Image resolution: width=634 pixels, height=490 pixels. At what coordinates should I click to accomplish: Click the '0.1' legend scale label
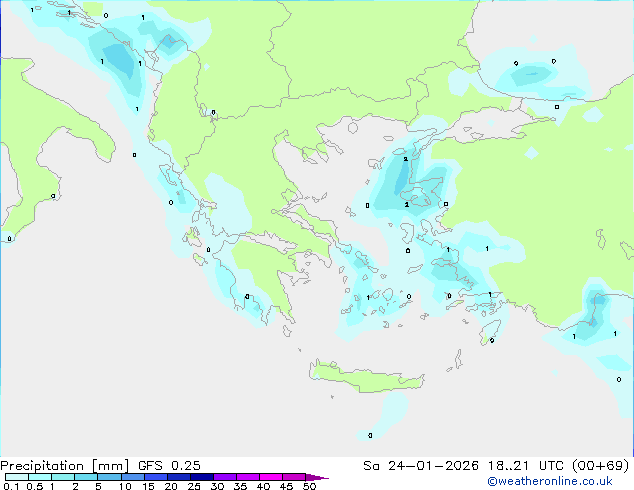point(11,486)
